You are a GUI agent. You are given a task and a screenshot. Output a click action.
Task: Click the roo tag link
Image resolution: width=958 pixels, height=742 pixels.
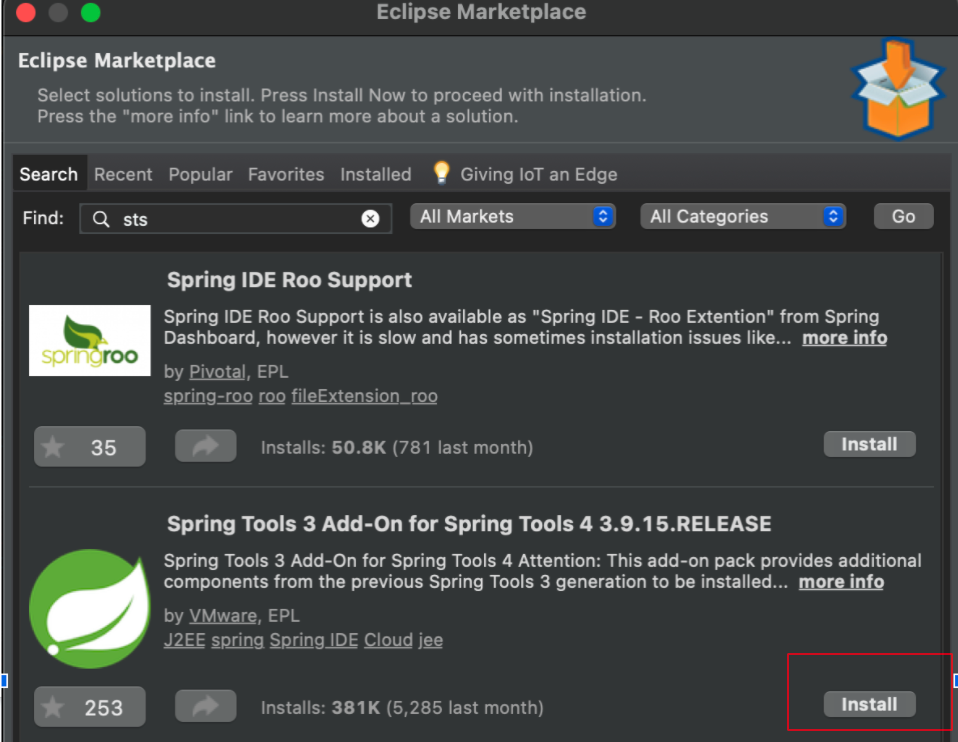pyautogui.click(x=272, y=396)
